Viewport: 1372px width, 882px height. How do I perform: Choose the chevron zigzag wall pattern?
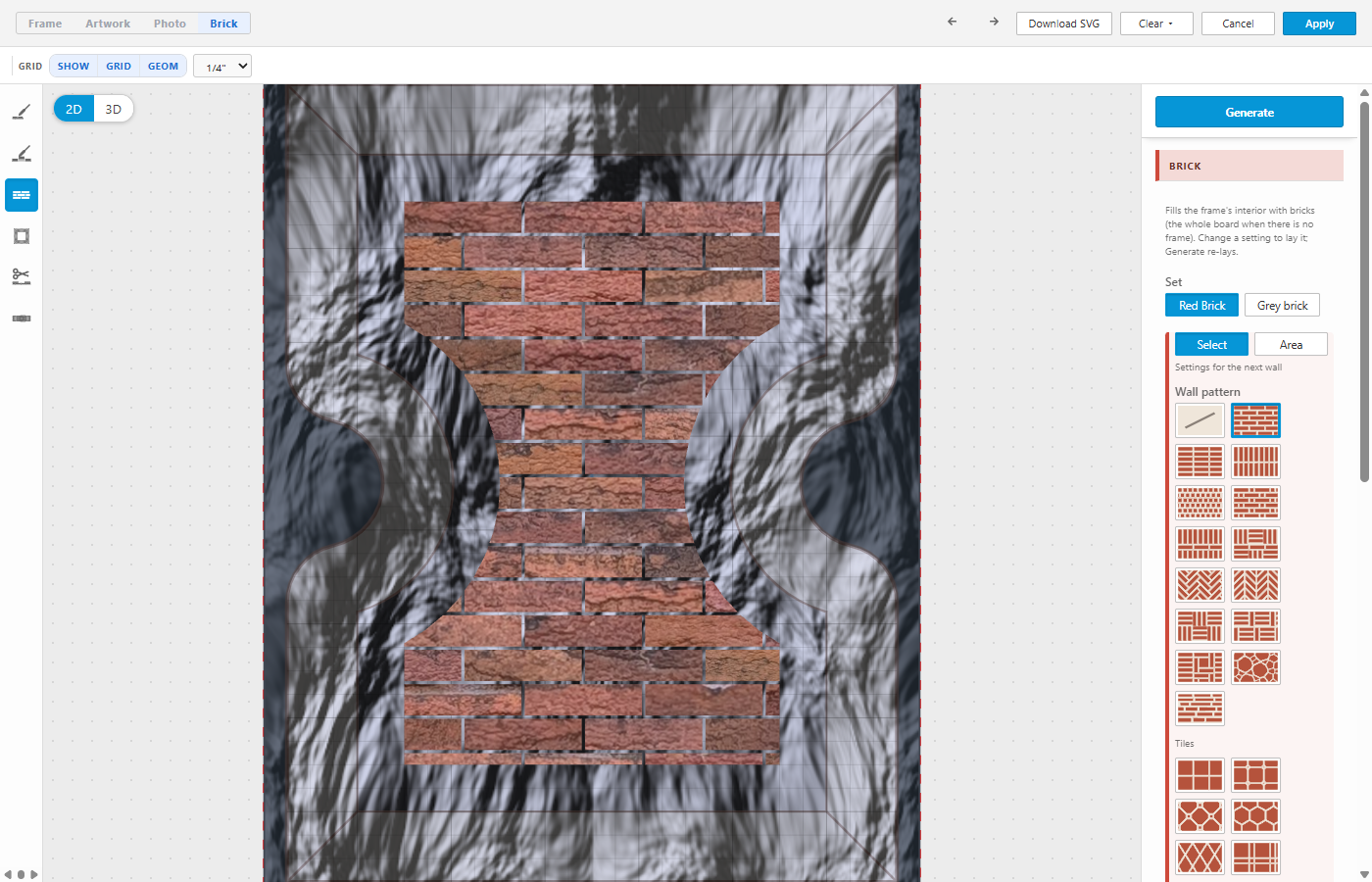coord(1255,585)
